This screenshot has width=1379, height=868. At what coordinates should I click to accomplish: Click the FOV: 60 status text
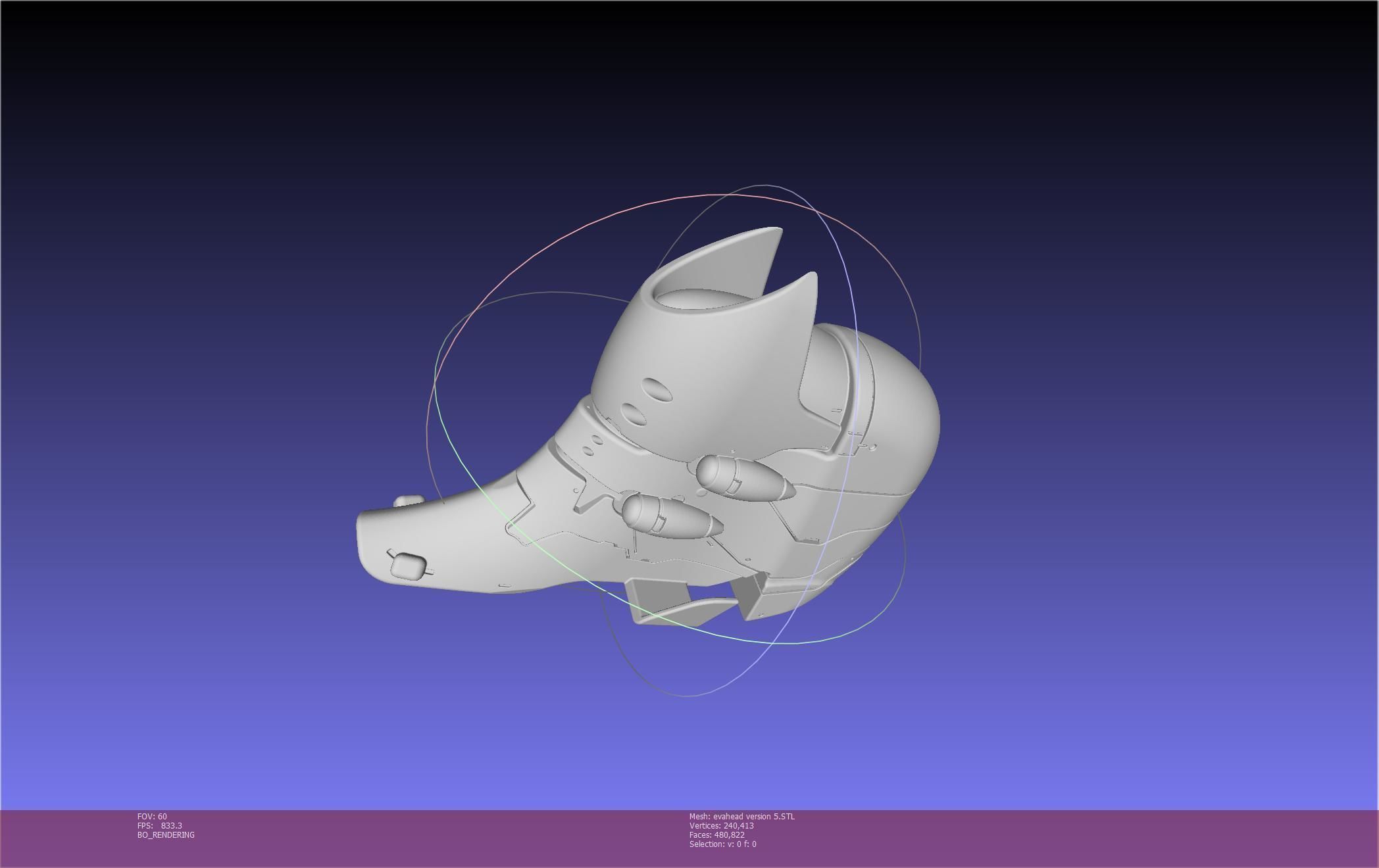click(152, 816)
